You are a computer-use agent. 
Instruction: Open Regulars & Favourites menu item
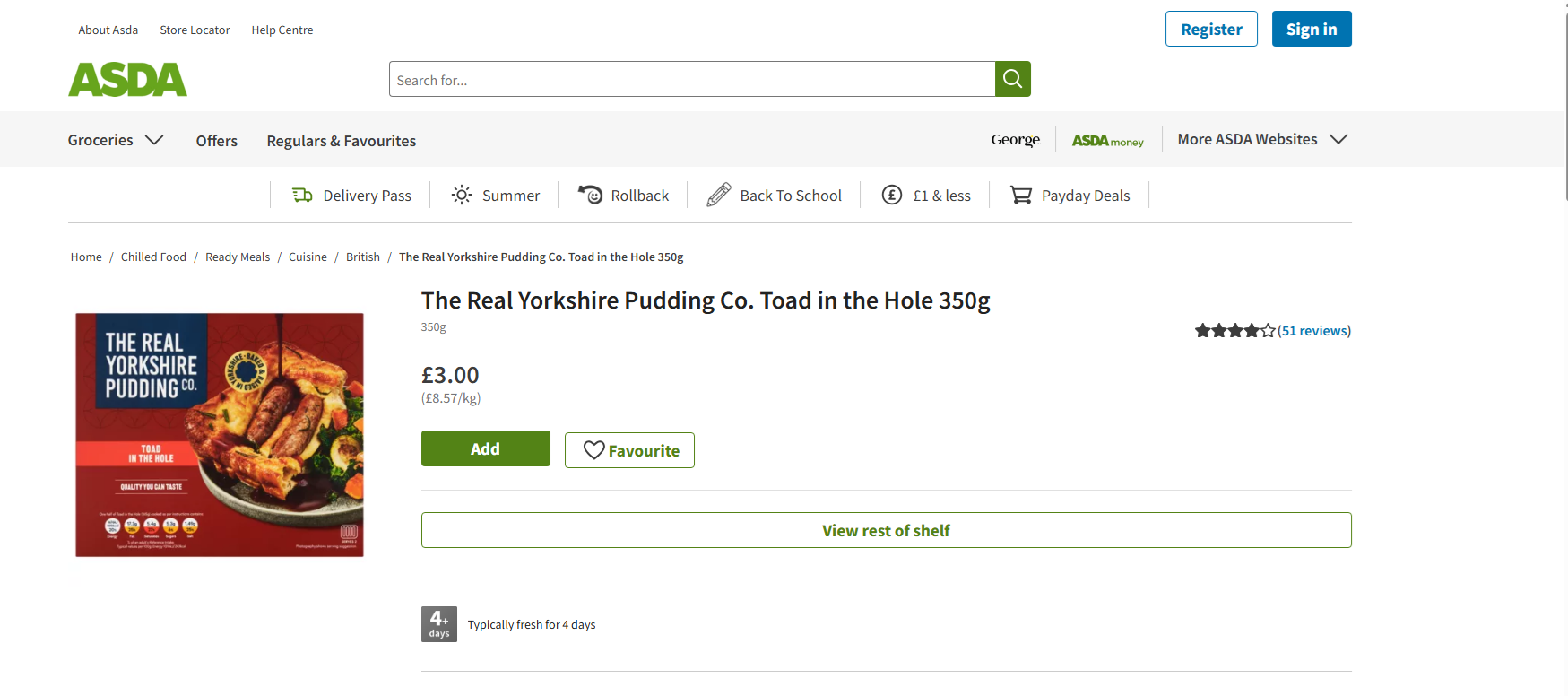click(342, 141)
